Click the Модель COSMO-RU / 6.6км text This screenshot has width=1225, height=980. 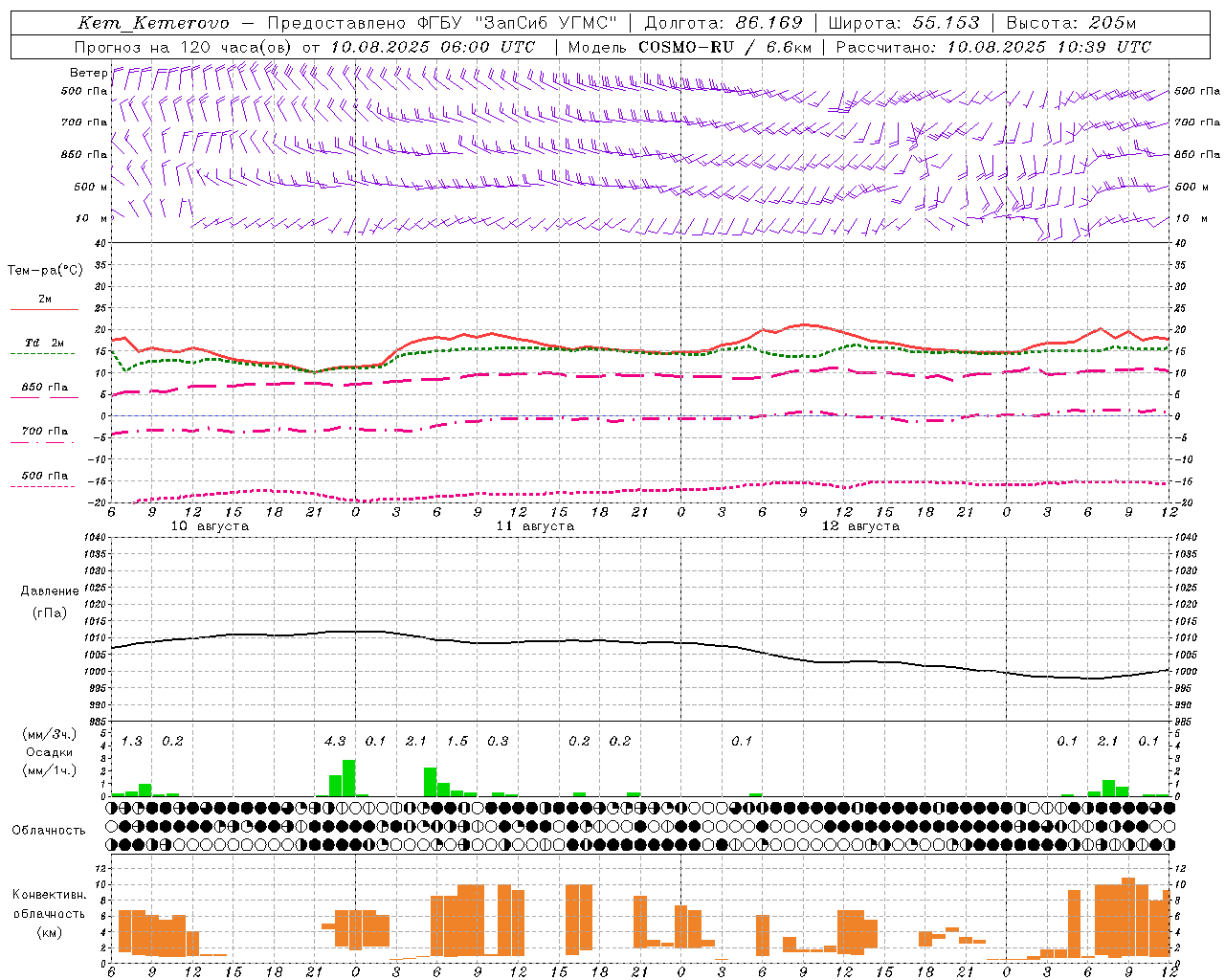pyautogui.click(x=690, y=46)
